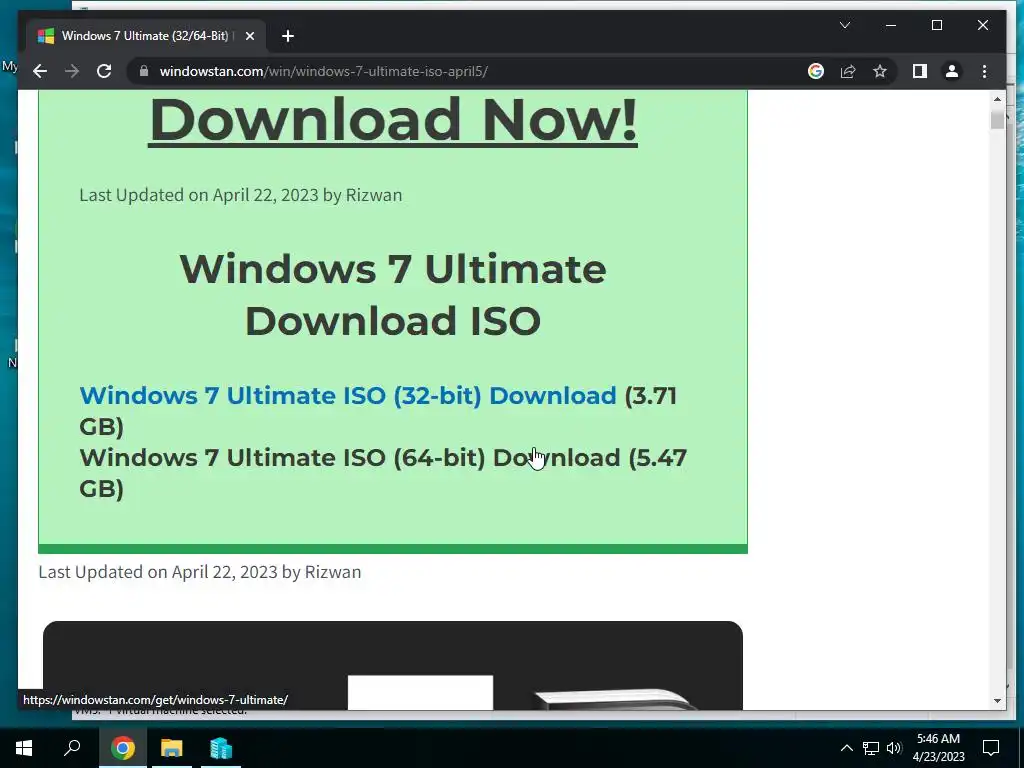Click the vertical scrollbar thumb
The height and width of the screenshot is (768, 1024).
pyautogui.click(x=997, y=120)
